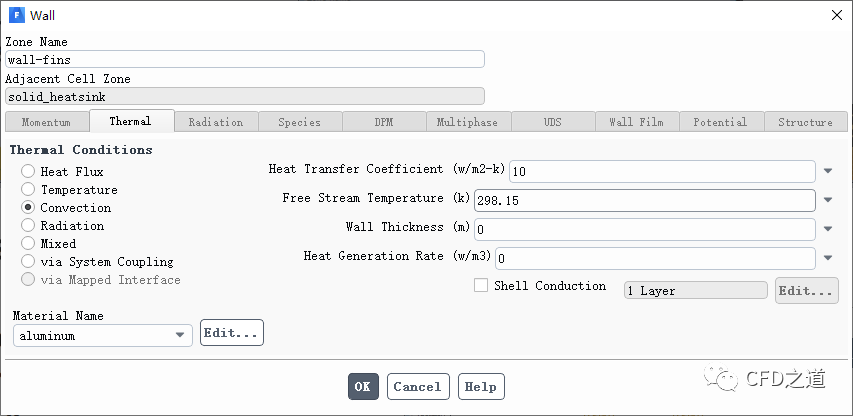Switch to the Momentum tab

(46, 122)
